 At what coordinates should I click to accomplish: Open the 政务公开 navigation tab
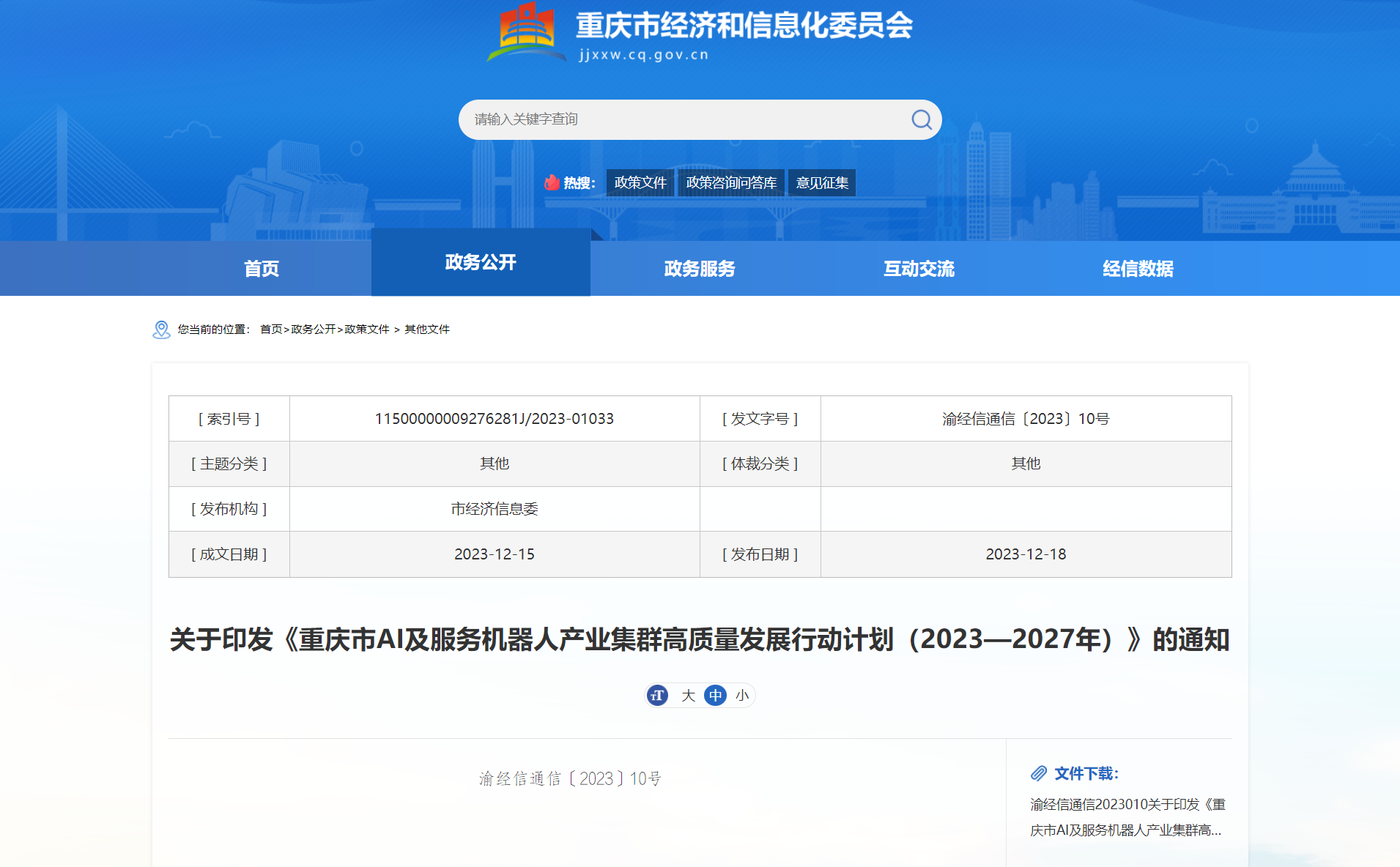481,262
